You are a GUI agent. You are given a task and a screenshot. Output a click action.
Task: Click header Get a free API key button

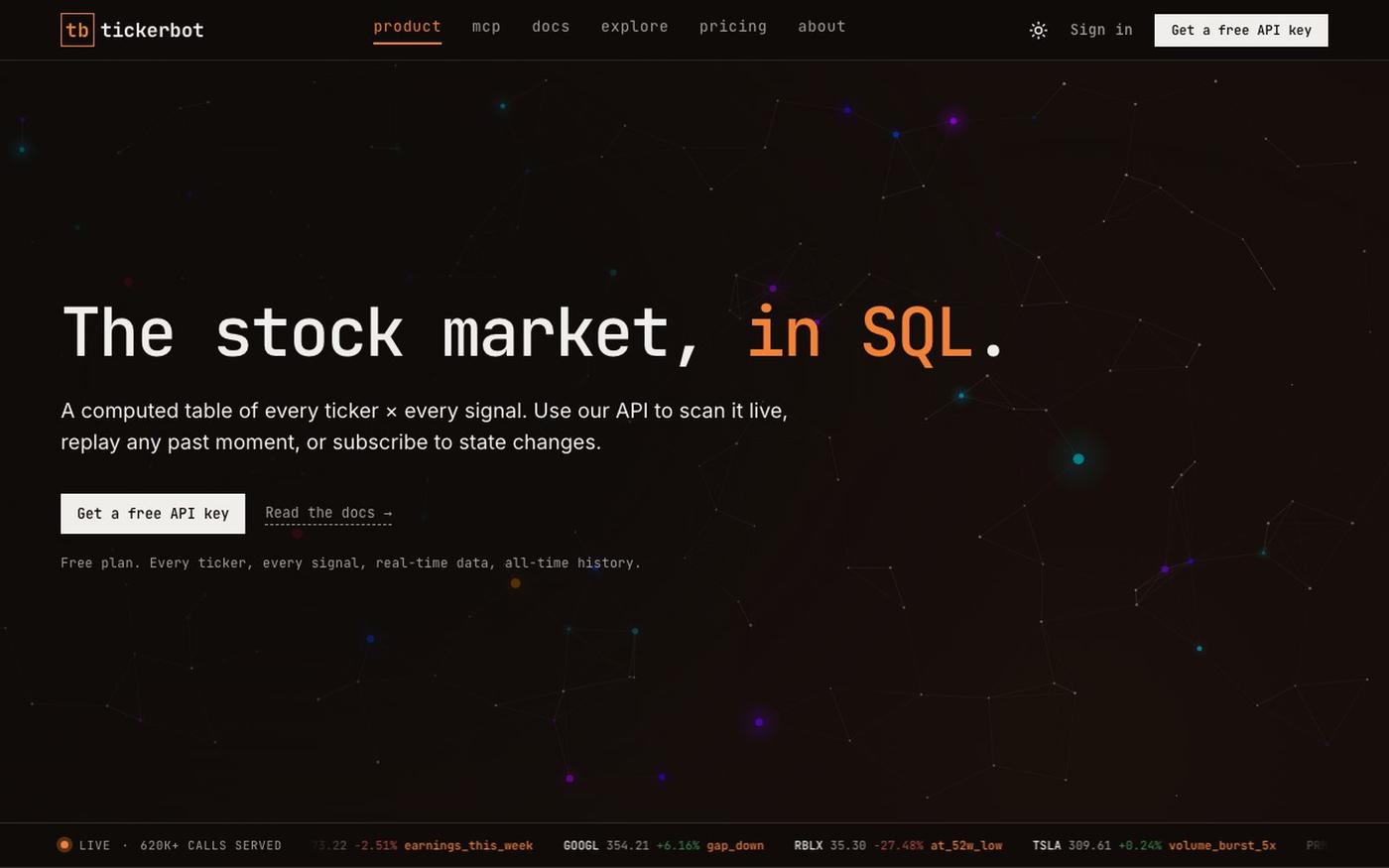coord(1241,30)
